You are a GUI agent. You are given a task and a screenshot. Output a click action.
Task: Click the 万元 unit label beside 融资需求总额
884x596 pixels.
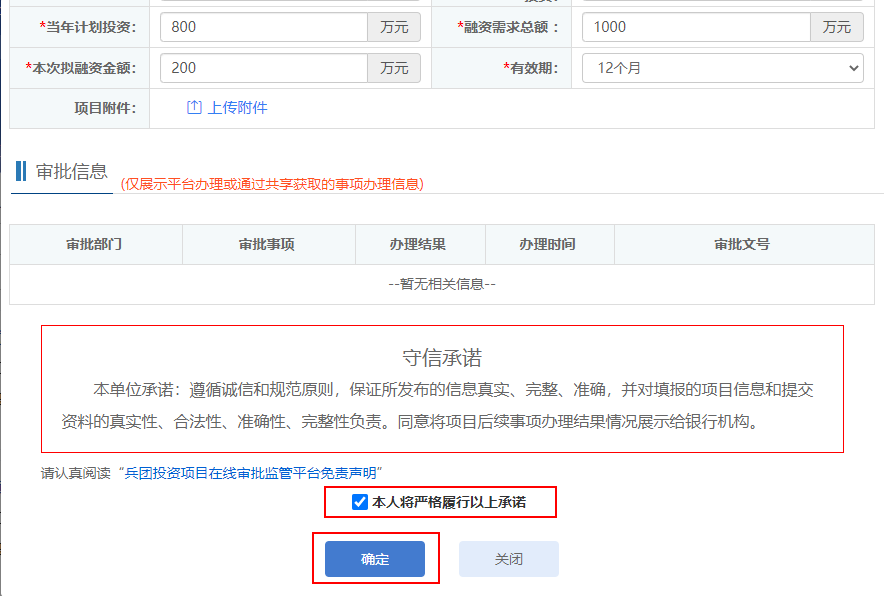[836, 27]
